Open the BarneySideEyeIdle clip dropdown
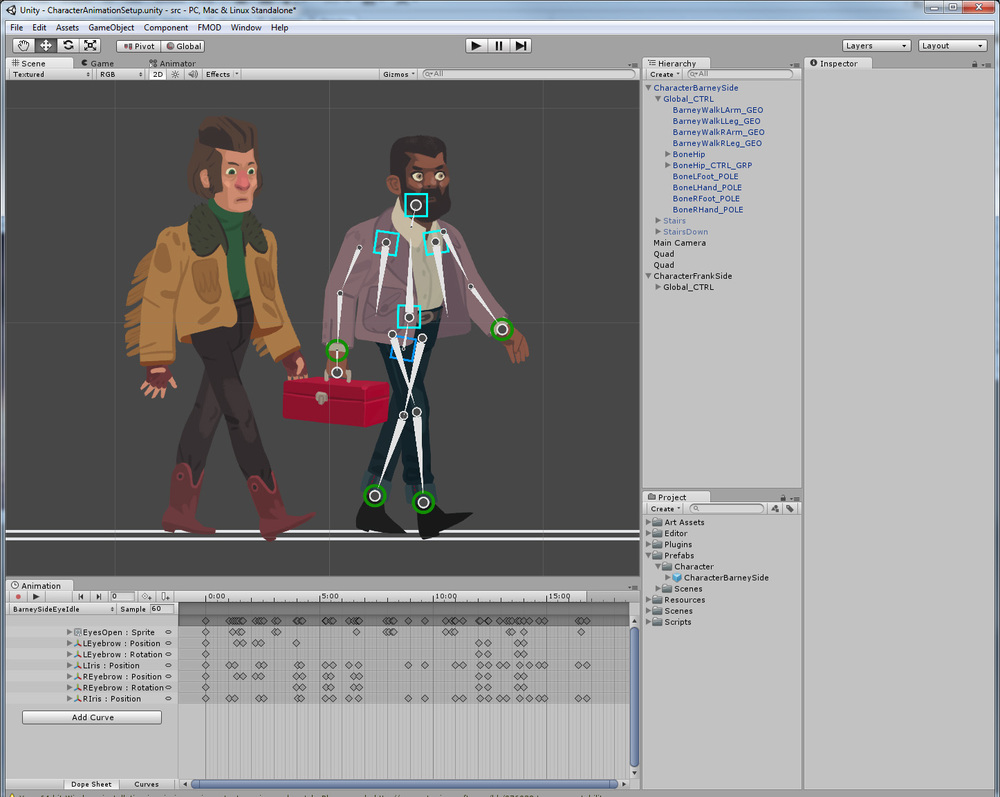The image size is (1000, 797). (x=62, y=610)
